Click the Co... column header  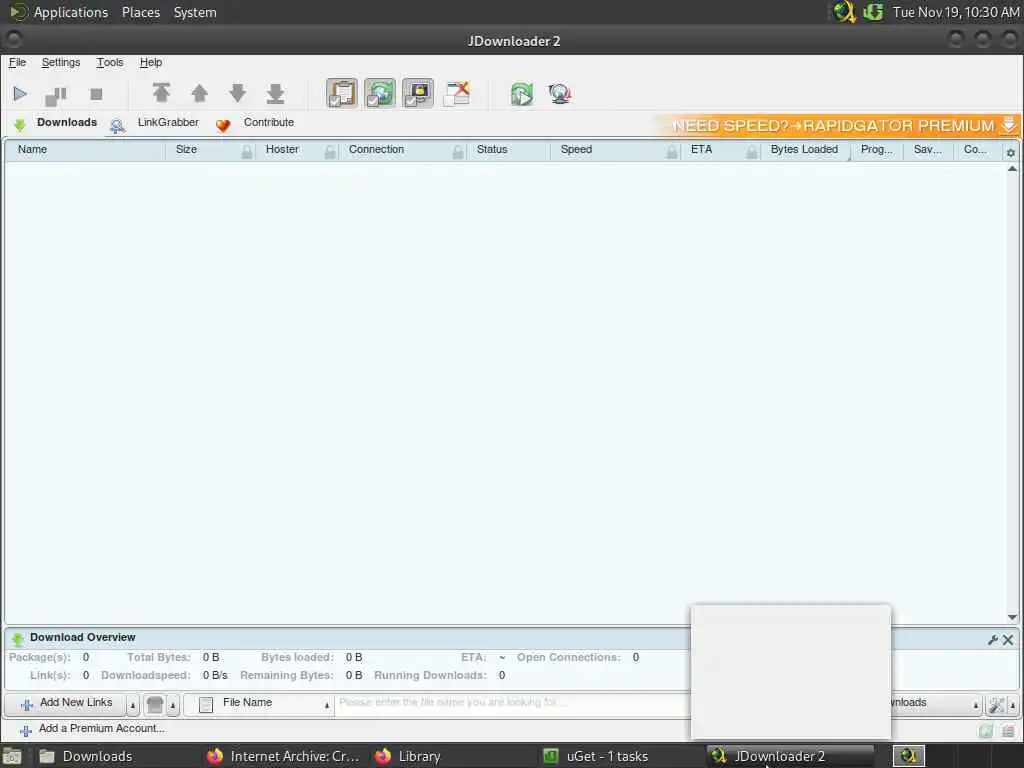(976, 150)
